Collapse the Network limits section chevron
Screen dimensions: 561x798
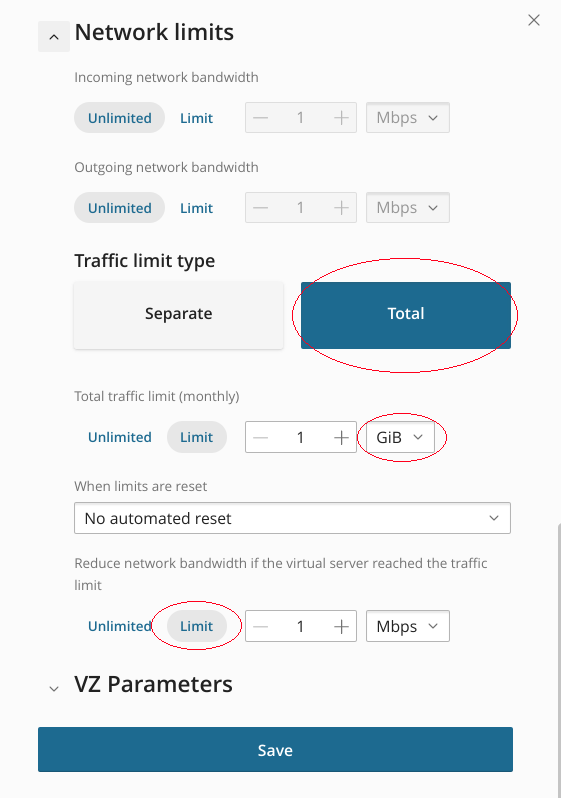click(54, 37)
